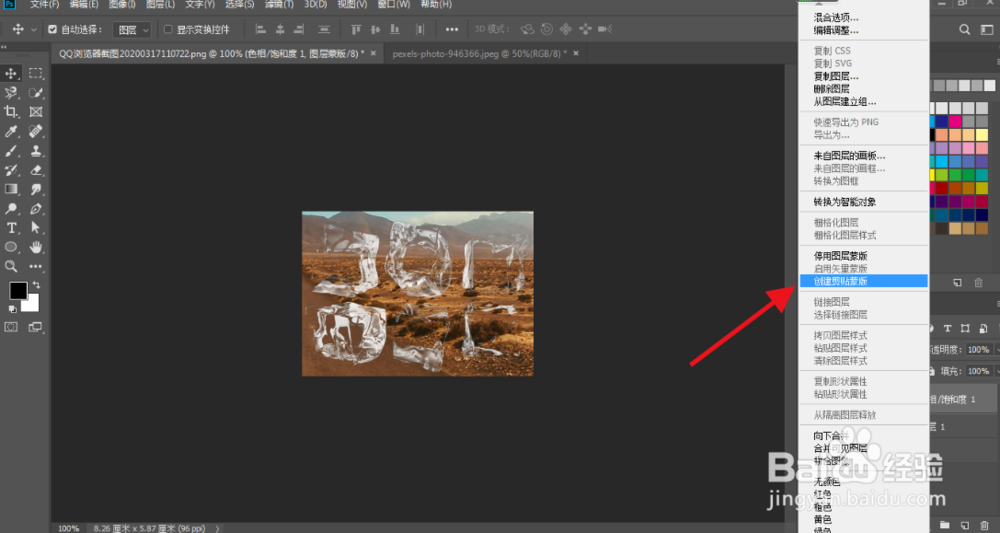Select the Smudge tool
The width and height of the screenshot is (1000, 533).
click(x=36, y=189)
